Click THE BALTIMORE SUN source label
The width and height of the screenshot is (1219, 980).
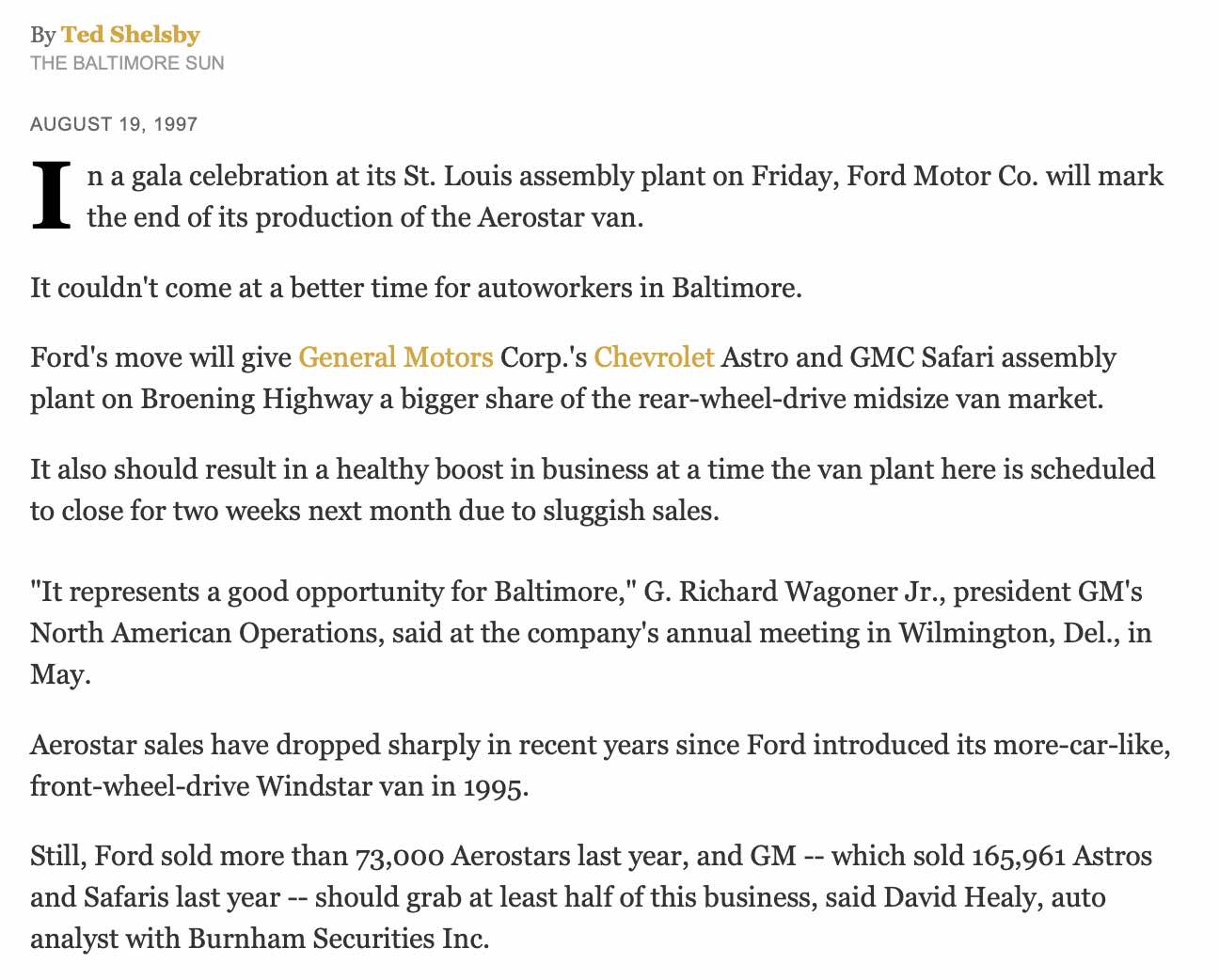point(127,63)
